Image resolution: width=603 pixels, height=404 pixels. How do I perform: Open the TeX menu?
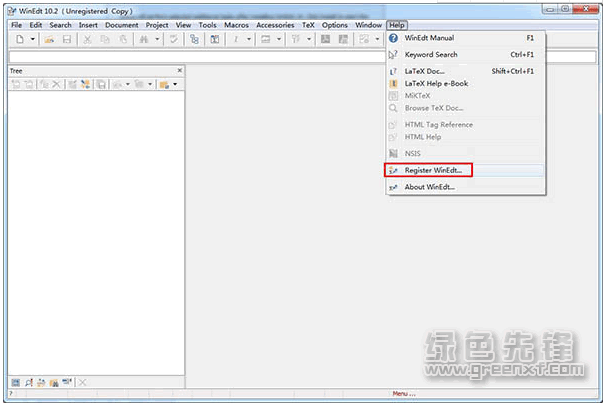[x=308, y=25]
